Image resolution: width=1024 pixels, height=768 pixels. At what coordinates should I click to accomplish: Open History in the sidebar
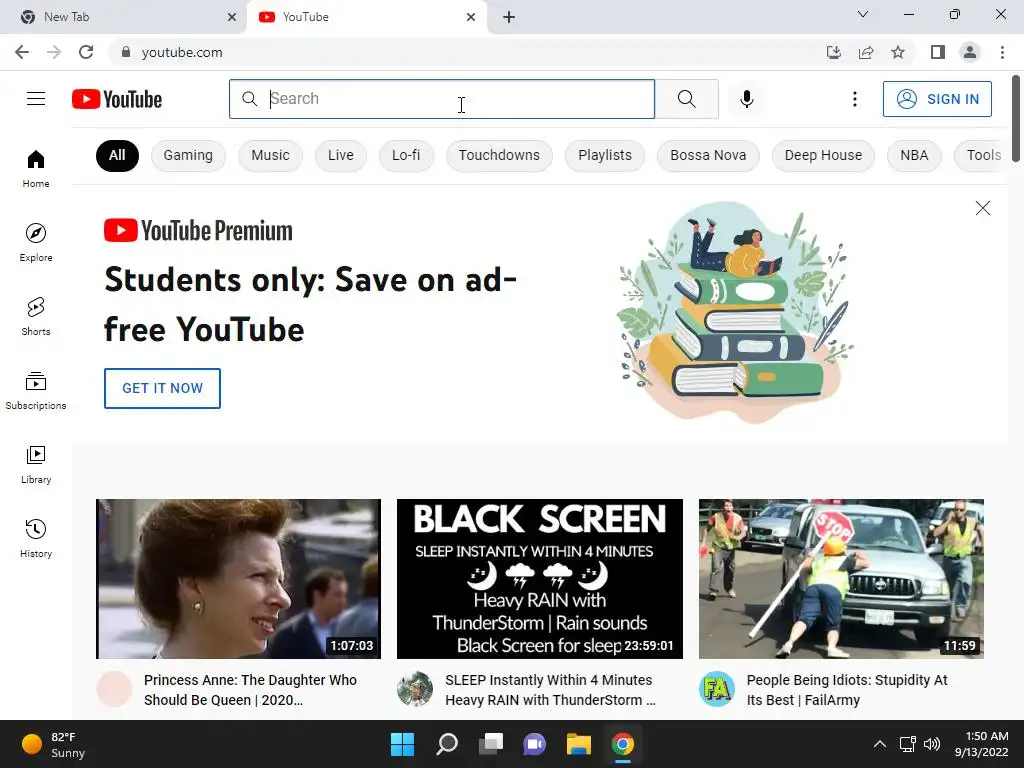click(36, 538)
